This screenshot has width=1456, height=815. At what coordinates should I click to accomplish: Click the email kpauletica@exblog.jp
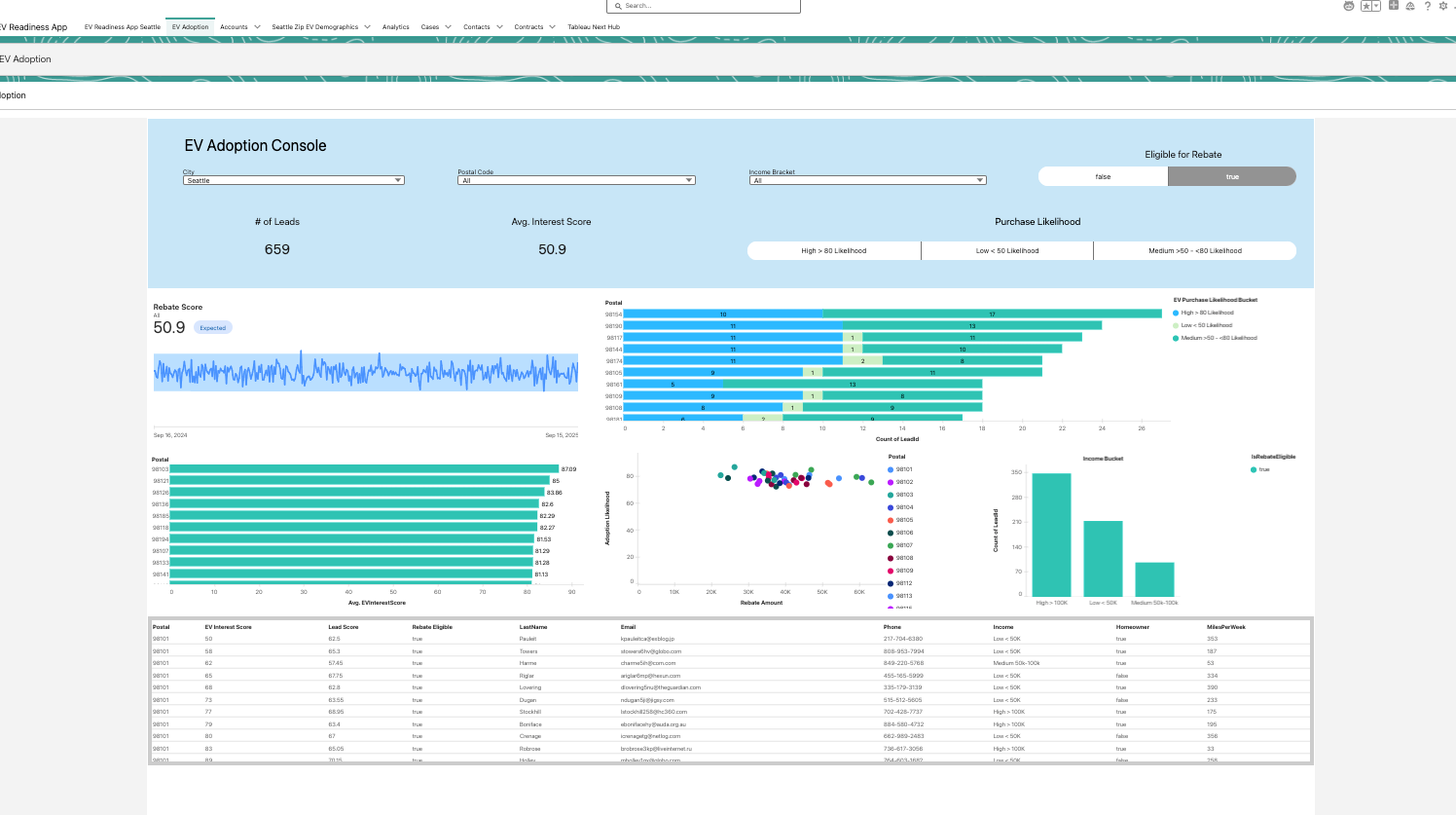(647, 639)
